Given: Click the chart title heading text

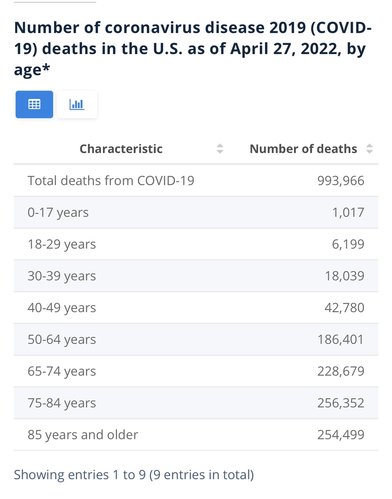Looking at the screenshot, I should click(x=193, y=49).
